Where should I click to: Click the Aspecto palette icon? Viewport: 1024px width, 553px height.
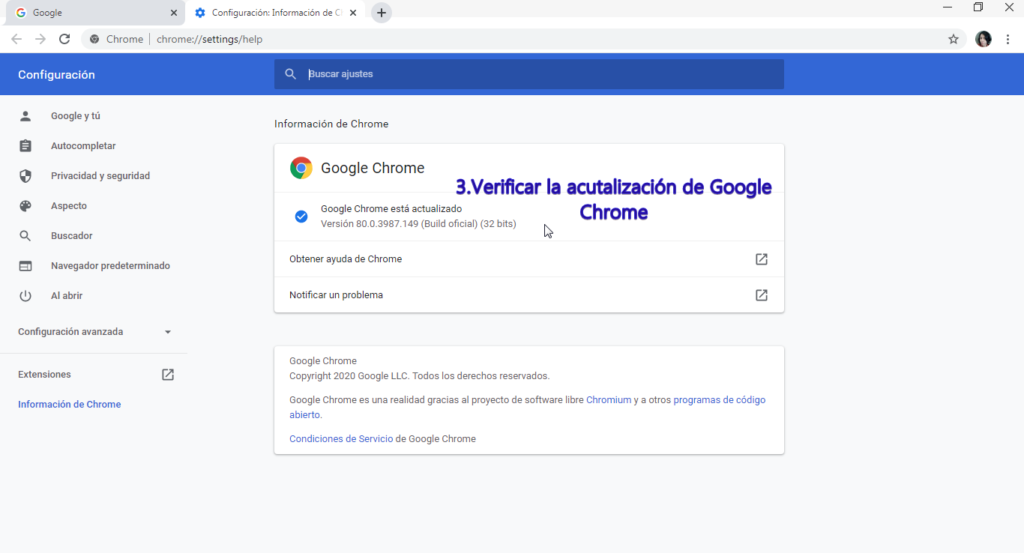tap(26, 206)
